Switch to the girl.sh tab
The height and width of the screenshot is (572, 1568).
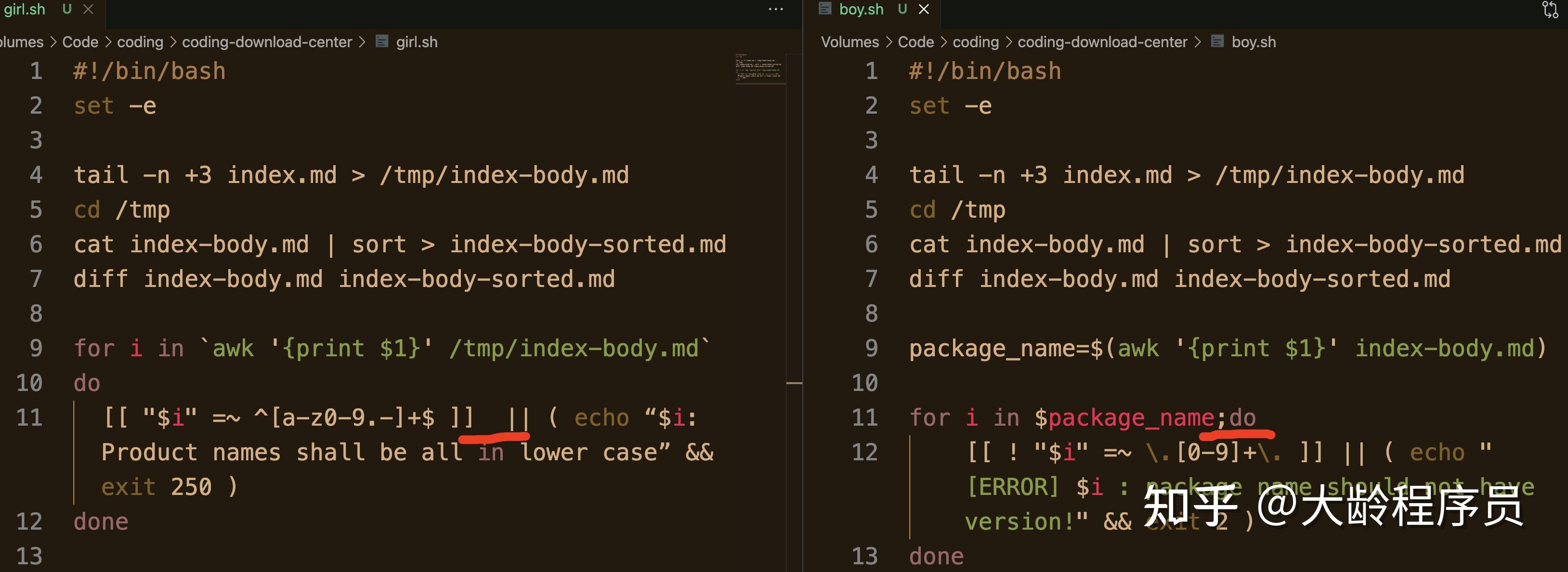(25, 9)
